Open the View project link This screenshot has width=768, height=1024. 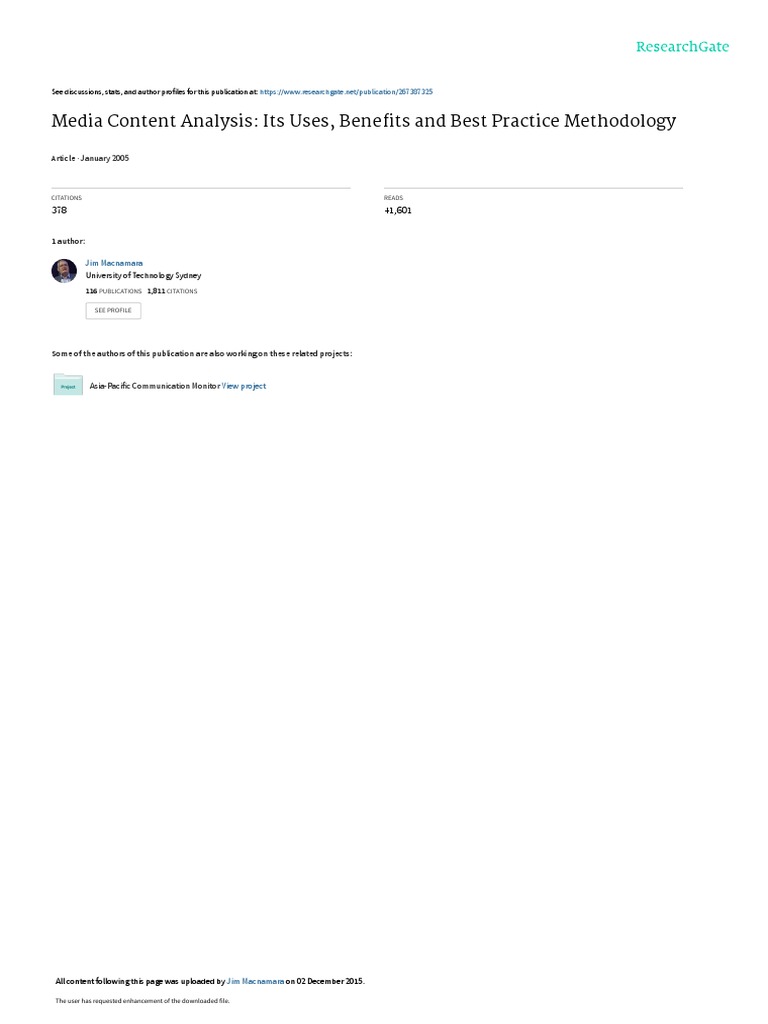coord(244,386)
